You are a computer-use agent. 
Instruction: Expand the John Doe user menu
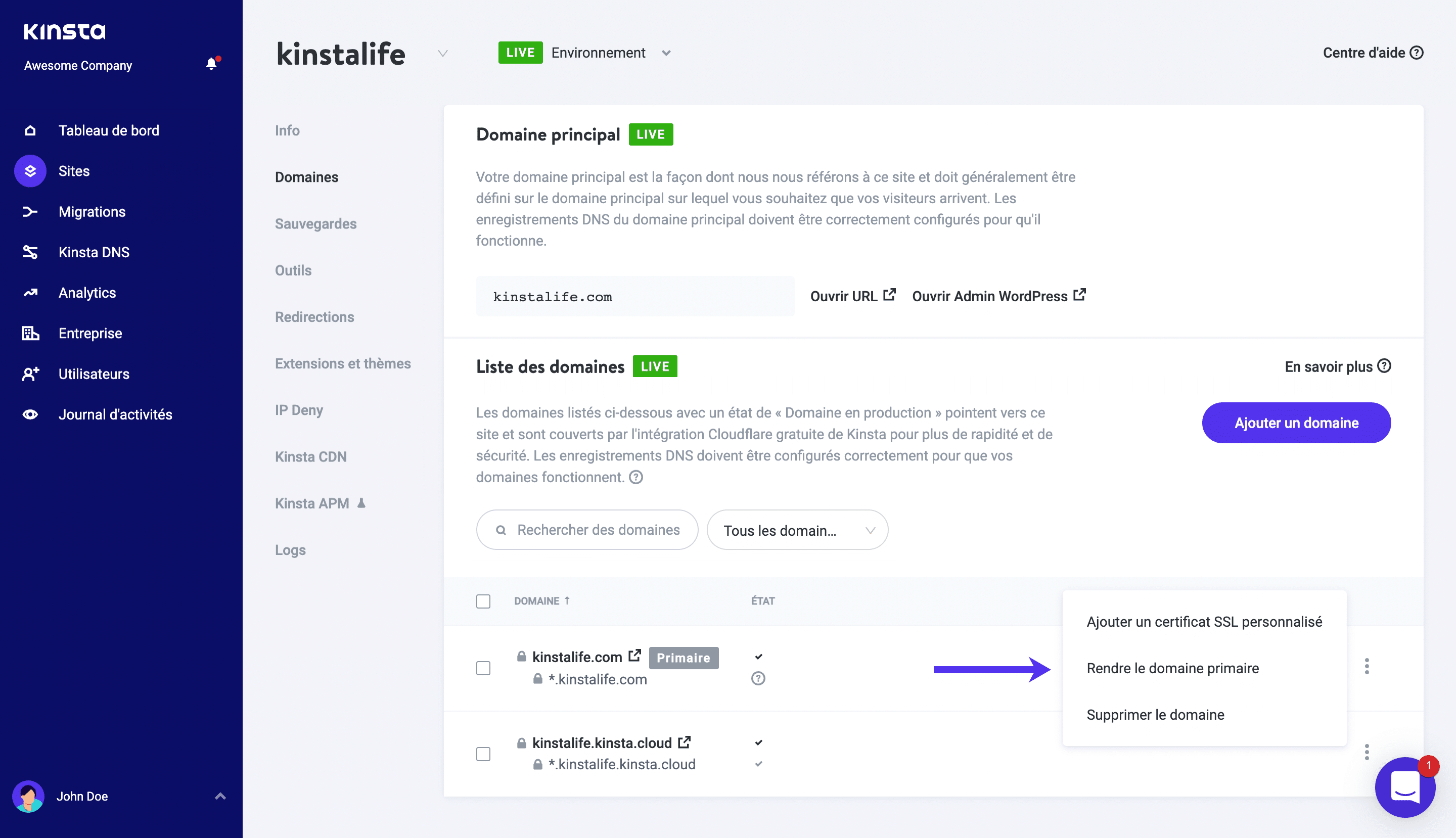tap(220, 797)
